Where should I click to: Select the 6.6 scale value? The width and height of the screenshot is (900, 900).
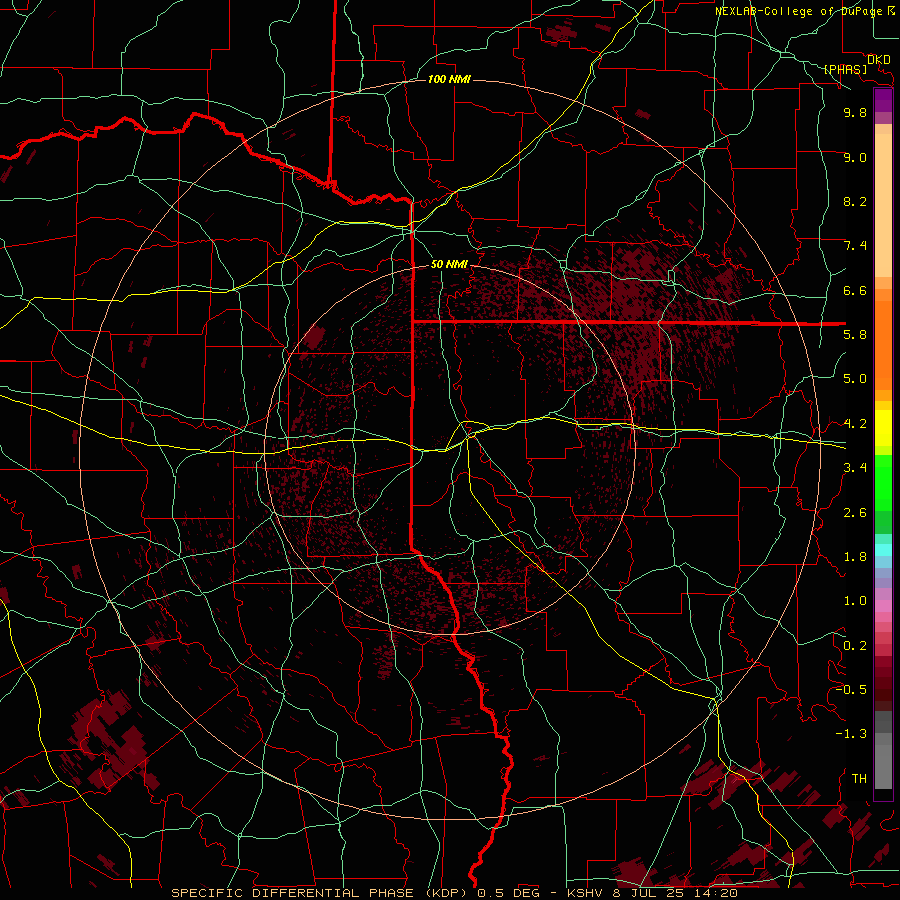855,290
